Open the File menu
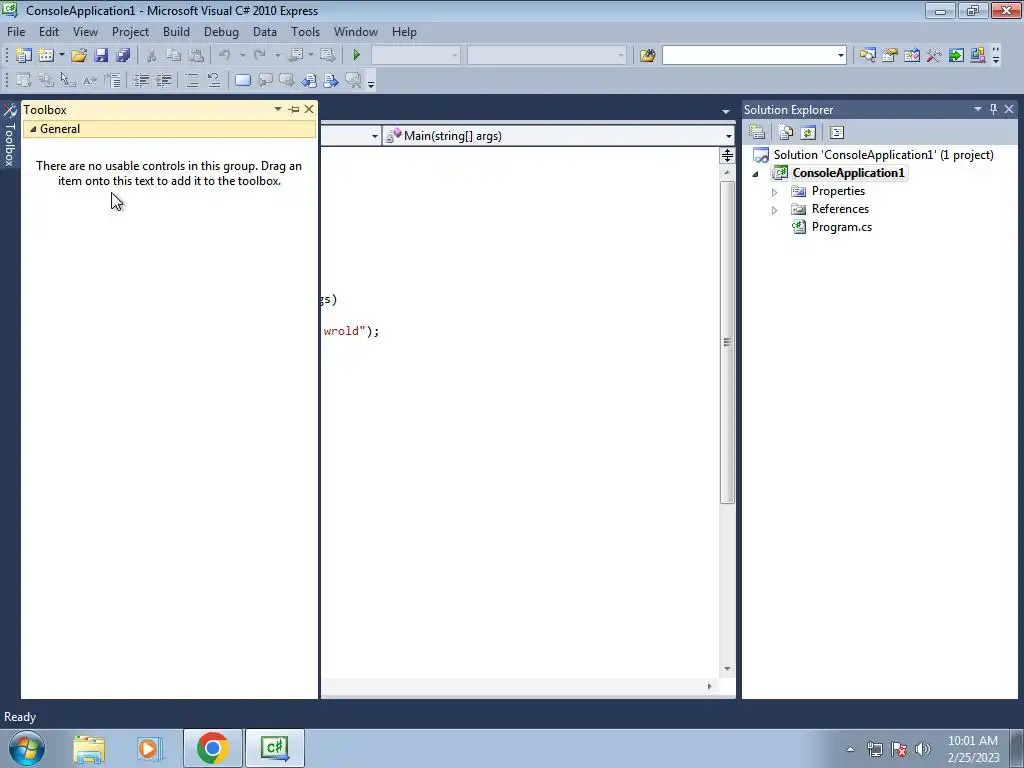The width and height of the screenshot is (1024, 768). tap(16, 32)
